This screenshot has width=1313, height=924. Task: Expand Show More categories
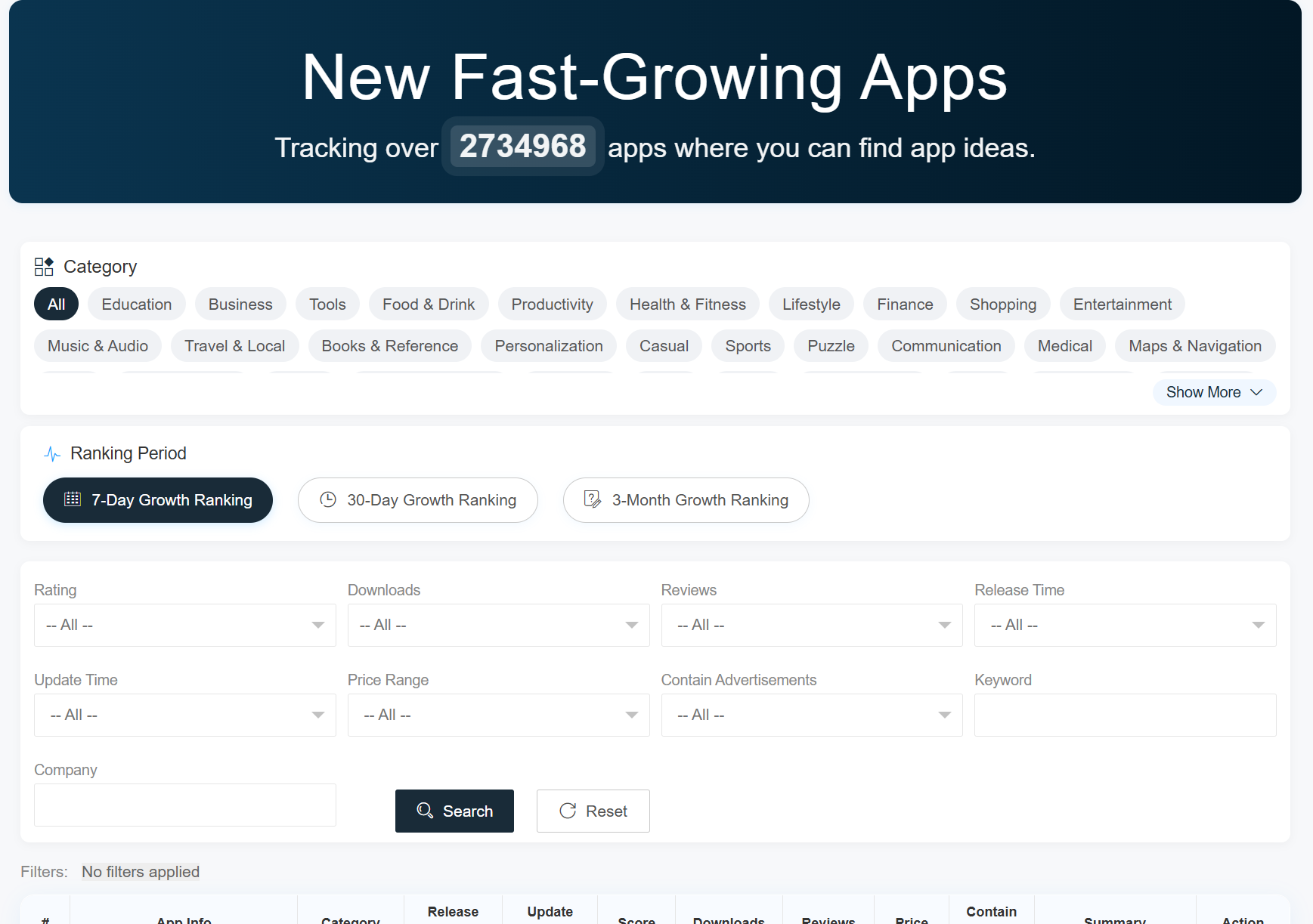click(1213, 392)
